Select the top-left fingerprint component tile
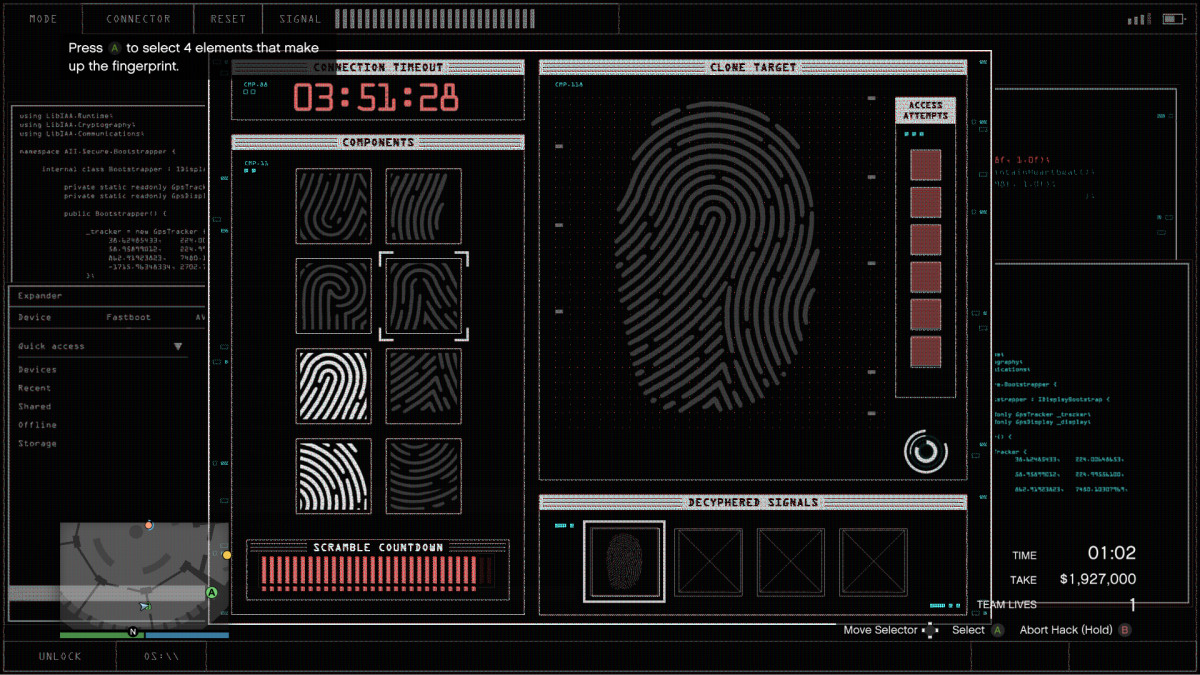The height and width of the screenshot is (675, 1200). 333,206
